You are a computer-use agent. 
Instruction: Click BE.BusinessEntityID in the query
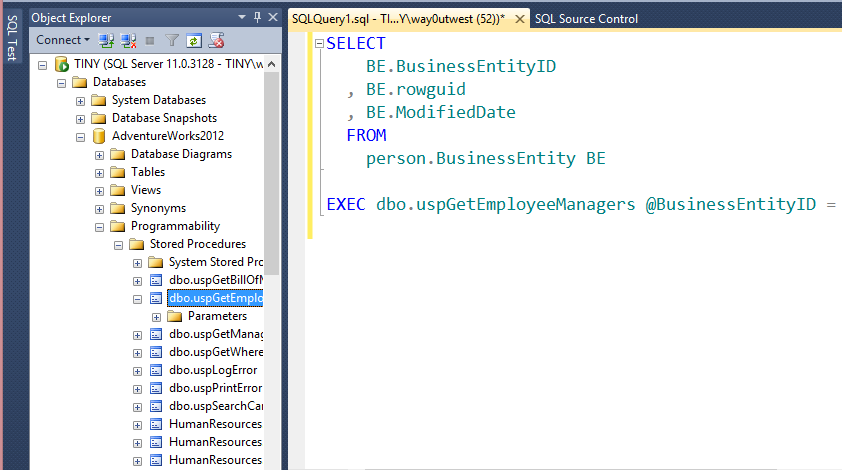461,67
